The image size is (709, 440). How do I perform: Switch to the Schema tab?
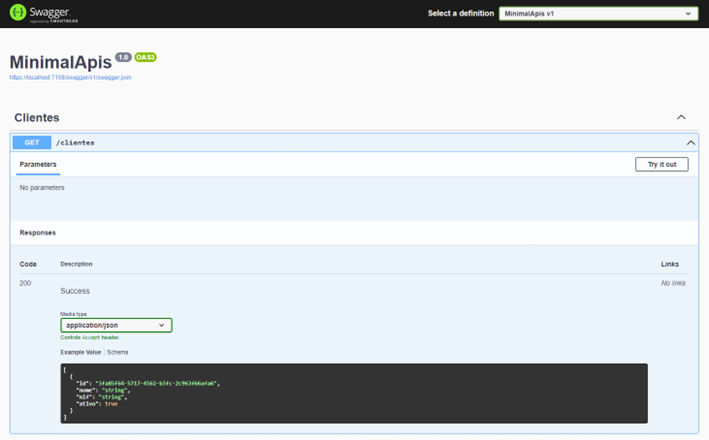pyautogui.click(x=118, y=352)
